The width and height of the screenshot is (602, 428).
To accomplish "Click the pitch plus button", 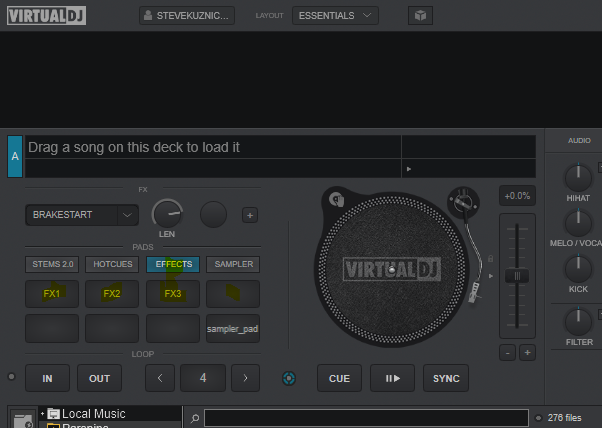I will (x=527, y=352).
